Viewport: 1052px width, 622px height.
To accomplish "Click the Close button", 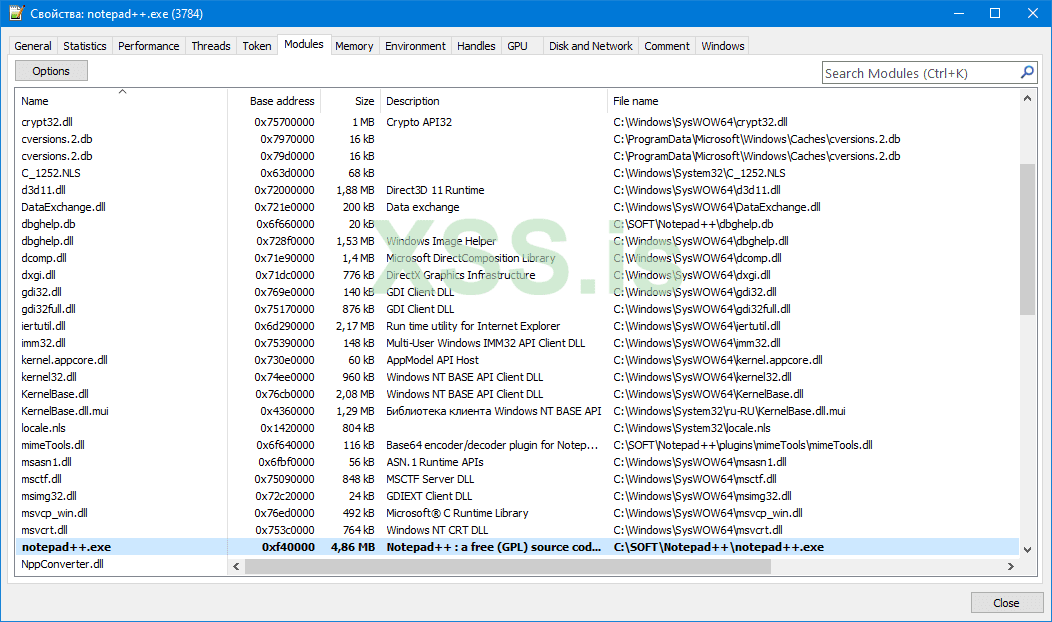I will pos(1006,603).
